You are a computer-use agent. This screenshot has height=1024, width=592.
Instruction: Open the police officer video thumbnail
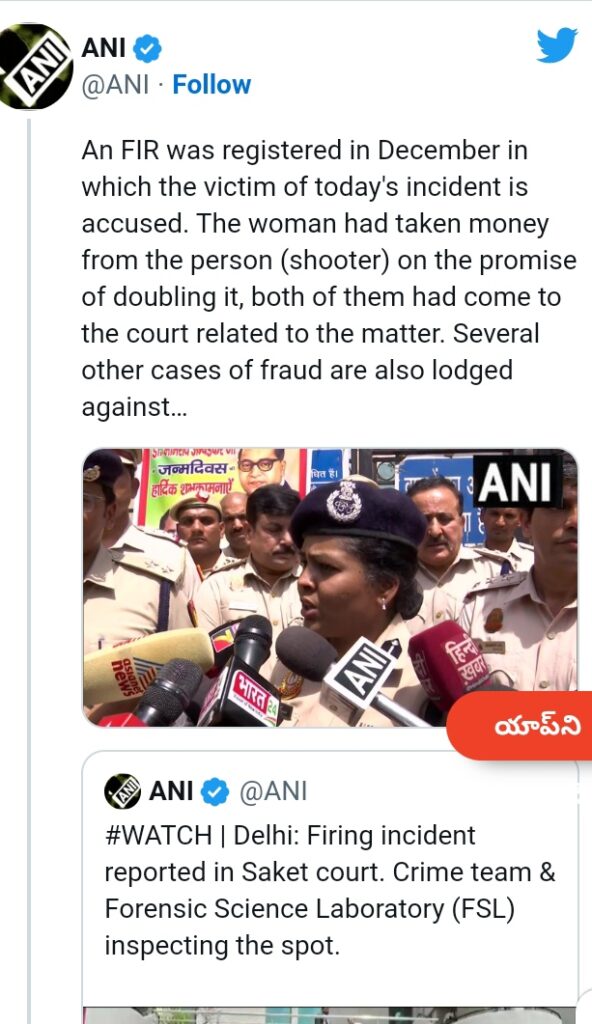point(330,588)
